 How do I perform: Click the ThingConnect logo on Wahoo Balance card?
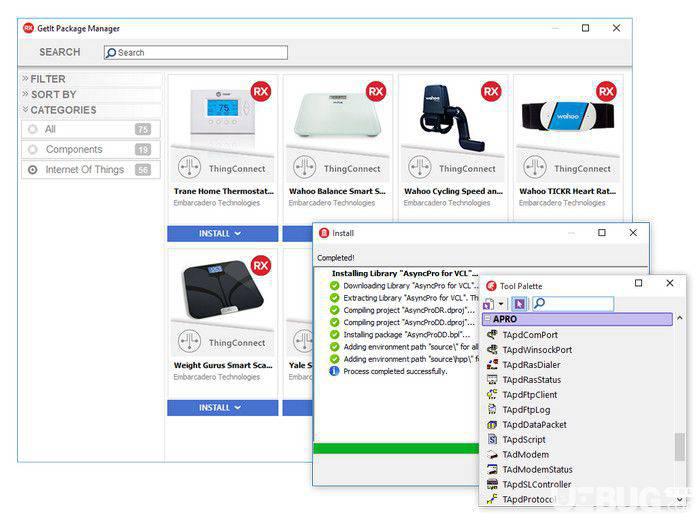(304, 167)
